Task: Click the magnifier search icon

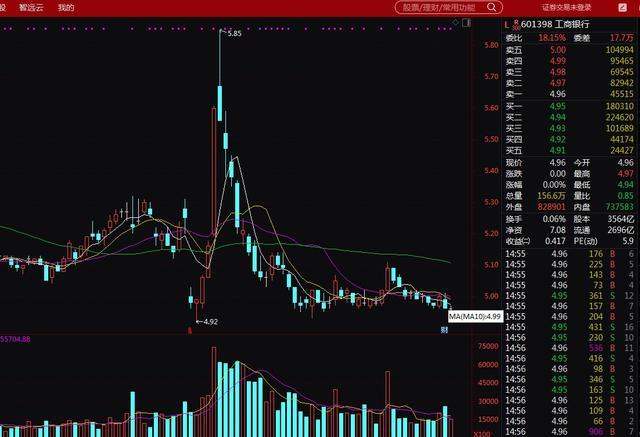Action: (x=492, y=7)
